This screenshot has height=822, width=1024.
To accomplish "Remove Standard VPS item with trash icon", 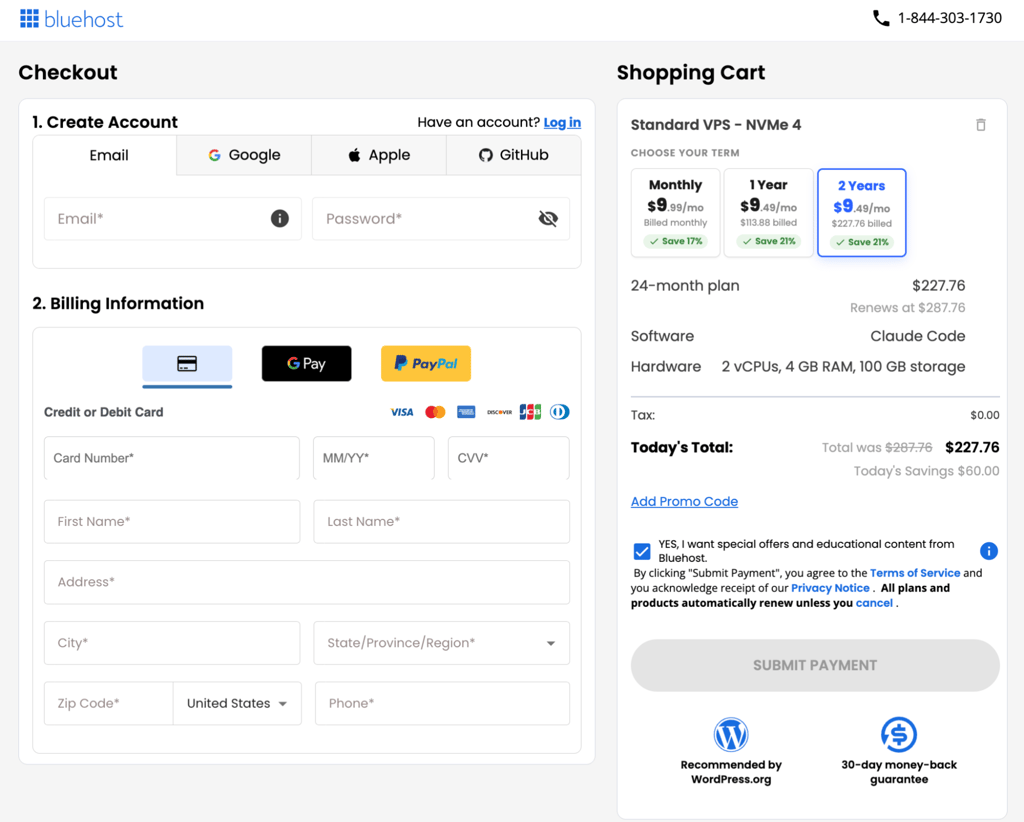I will click(980, 125).
